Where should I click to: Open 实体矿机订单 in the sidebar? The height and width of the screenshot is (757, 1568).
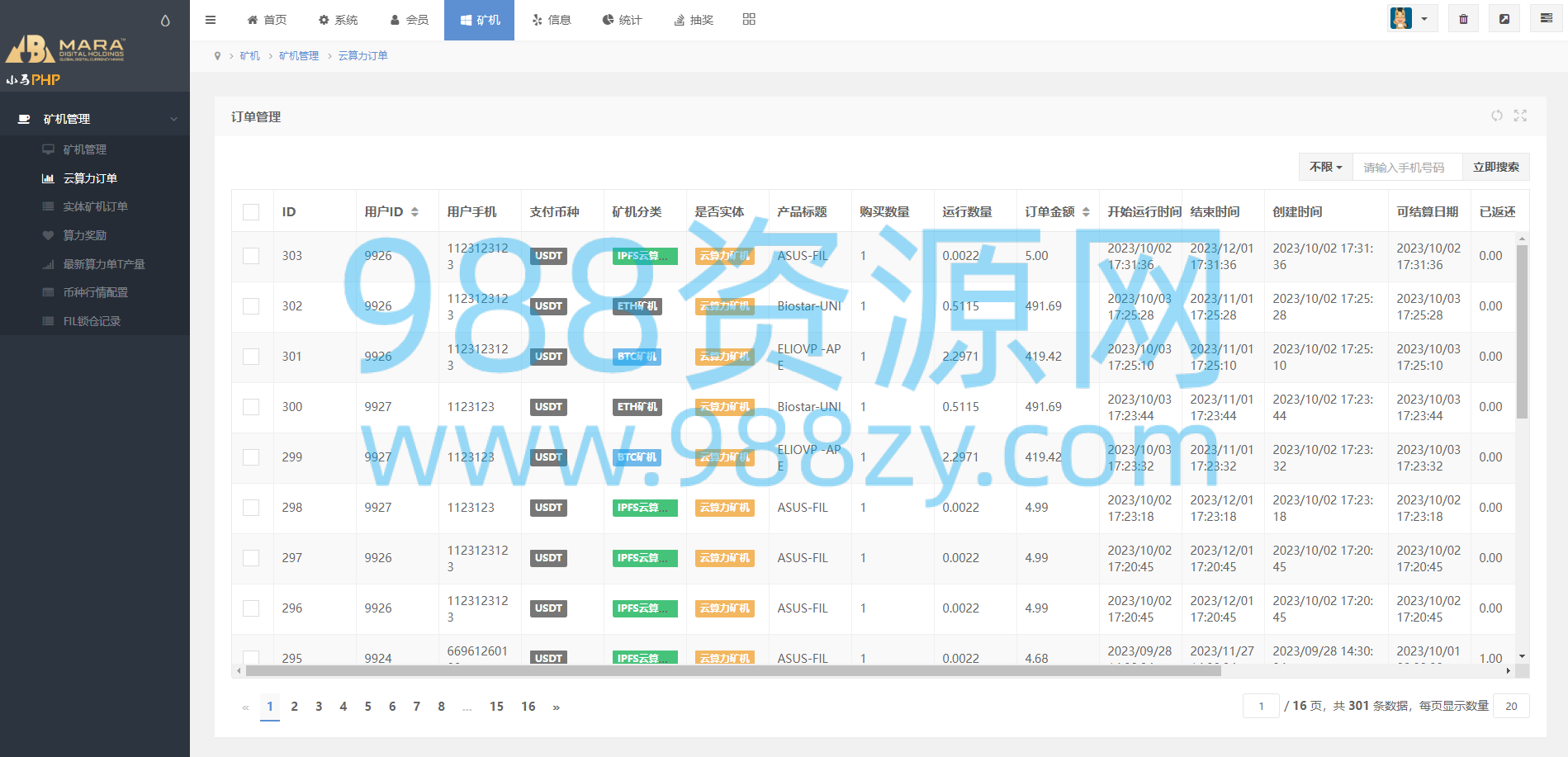click(x=96, y=206)
